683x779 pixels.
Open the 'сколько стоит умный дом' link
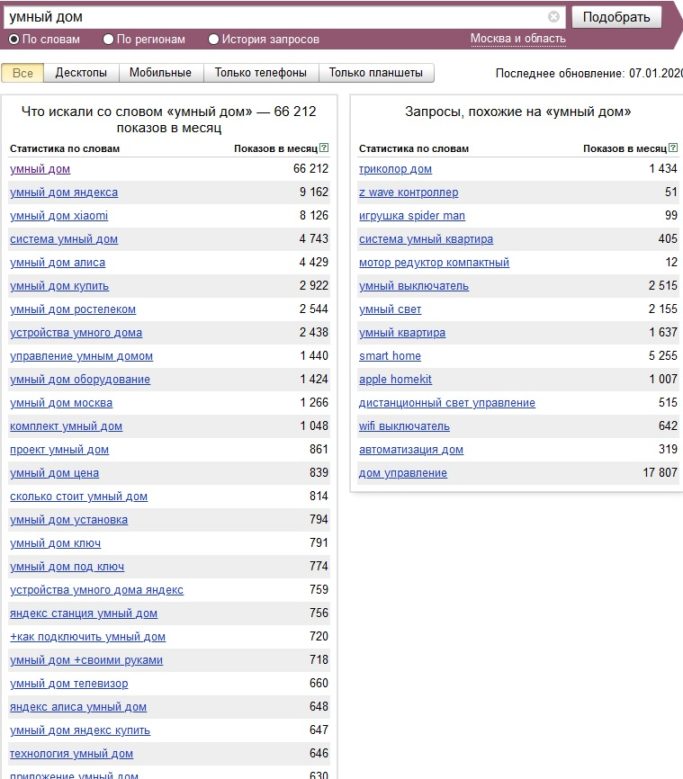point(78,496)
